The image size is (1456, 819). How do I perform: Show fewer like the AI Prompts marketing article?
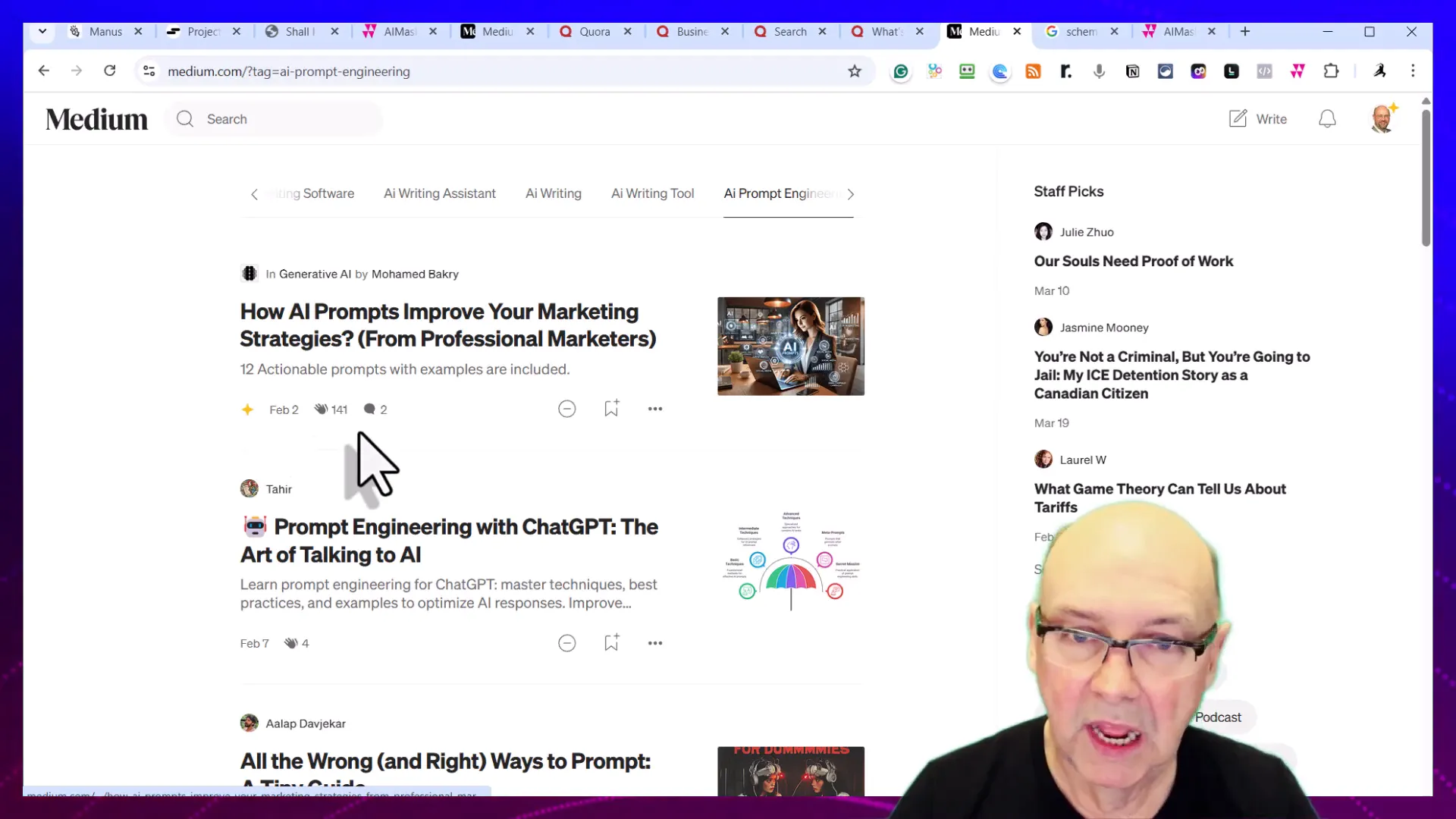566,409
